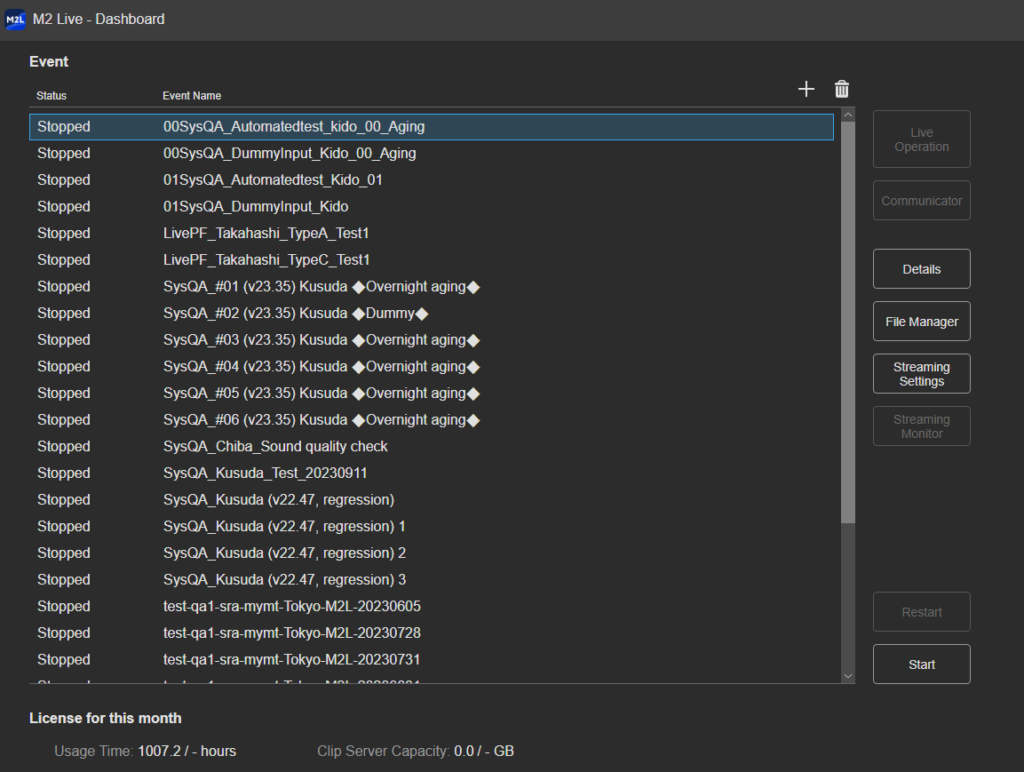Screen dimensions: 1024x772
Task: Click scroll up arrow in event list
Action: [848, 116]
